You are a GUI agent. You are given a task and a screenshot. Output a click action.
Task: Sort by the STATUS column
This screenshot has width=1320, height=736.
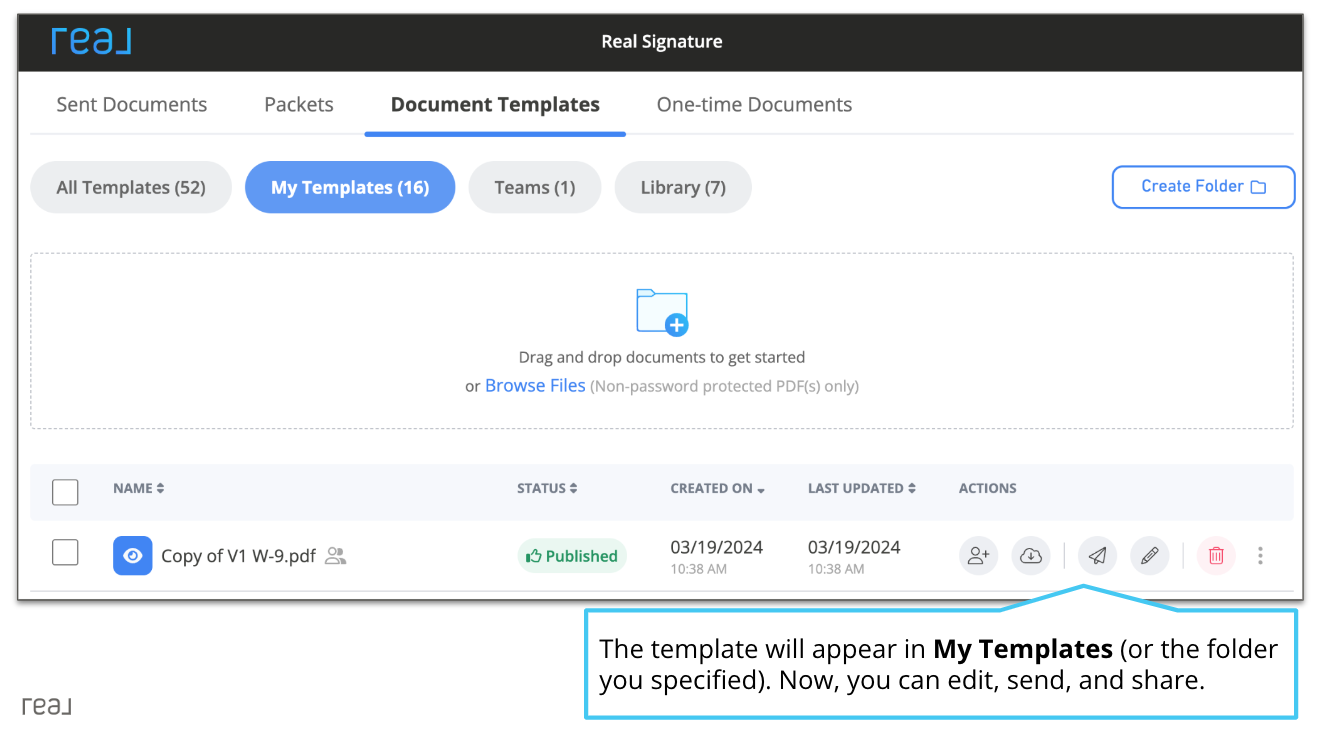(547, 488)
